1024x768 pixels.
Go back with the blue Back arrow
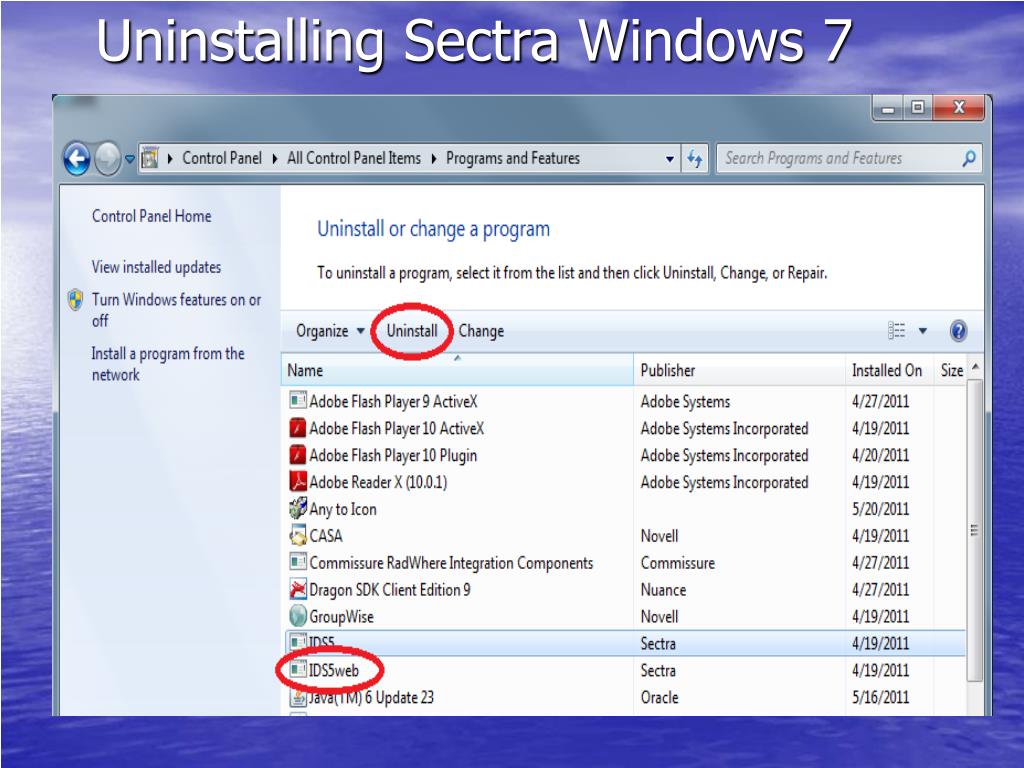(x=77, y=159)
